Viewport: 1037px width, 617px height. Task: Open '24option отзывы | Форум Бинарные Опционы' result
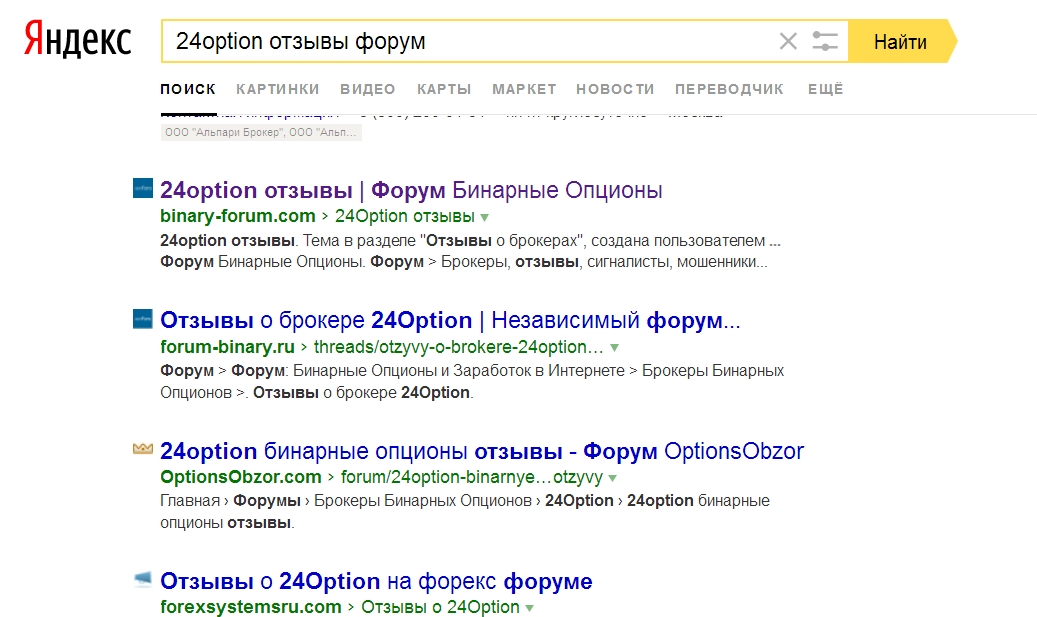coord(411,190)
